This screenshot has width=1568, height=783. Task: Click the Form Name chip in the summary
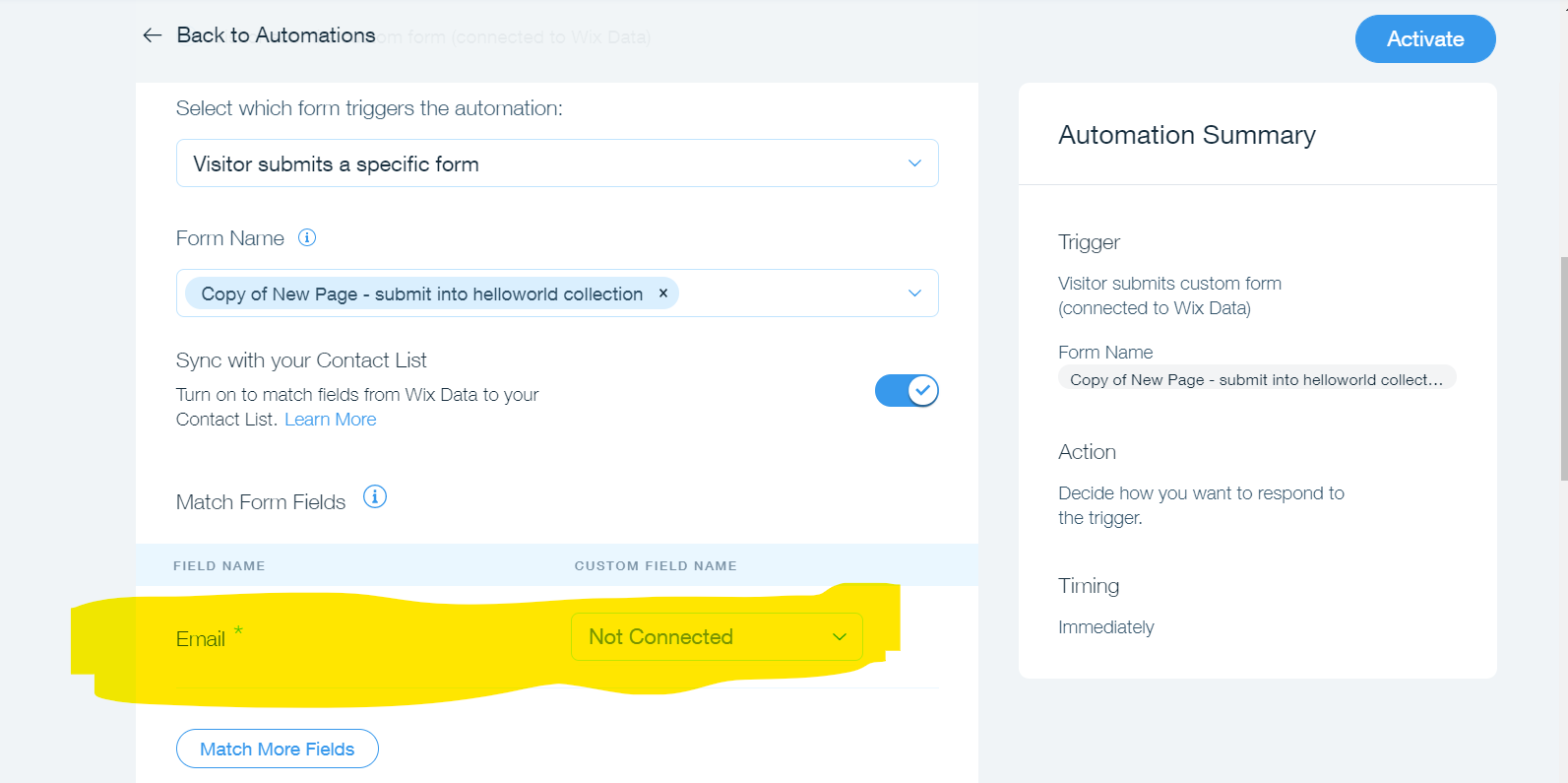coord(1256,379)
